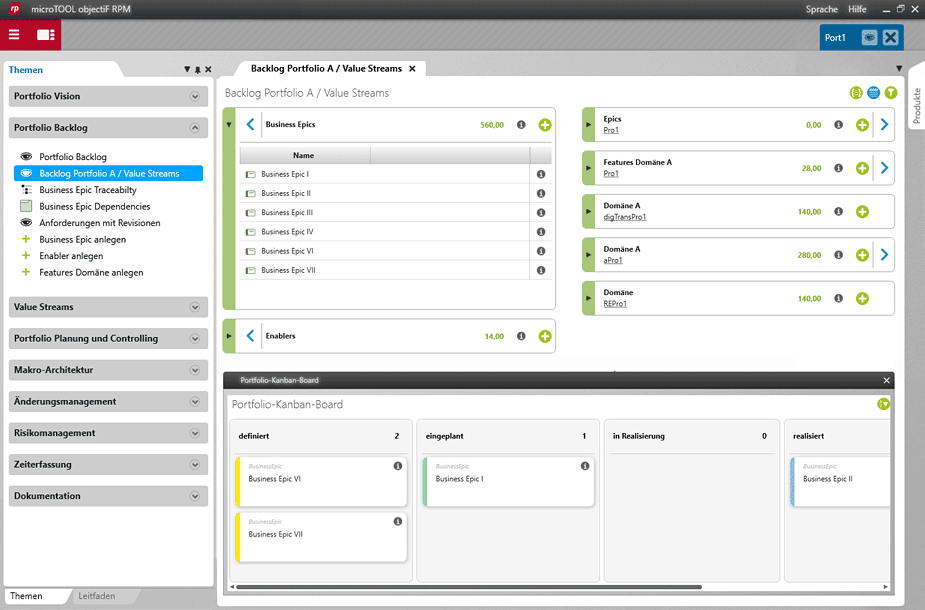Expand the Risikomanagement section
This screenshot has width=925, height=610.
[195, 434]
